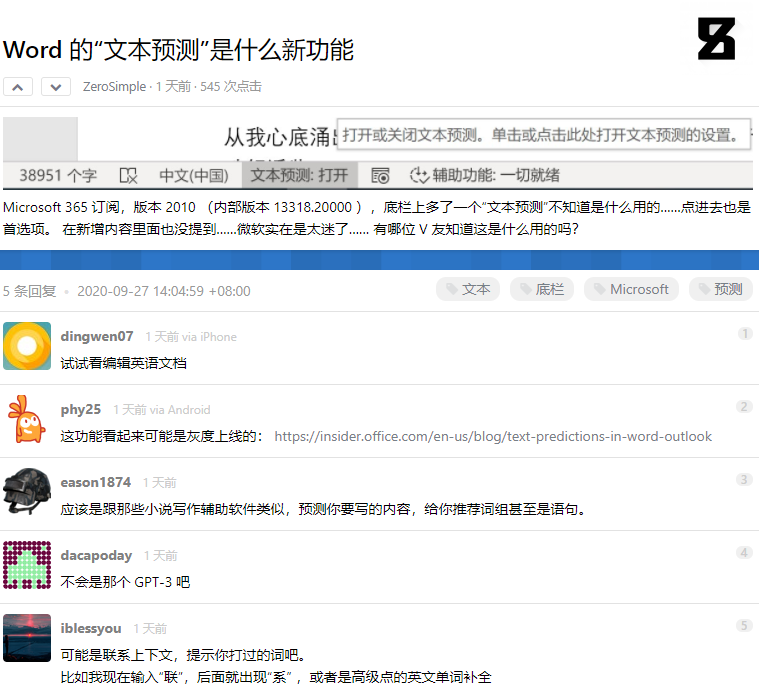Click the 5 条回复 reply count text
759x690 pixels.
click(x=30, y=291)
